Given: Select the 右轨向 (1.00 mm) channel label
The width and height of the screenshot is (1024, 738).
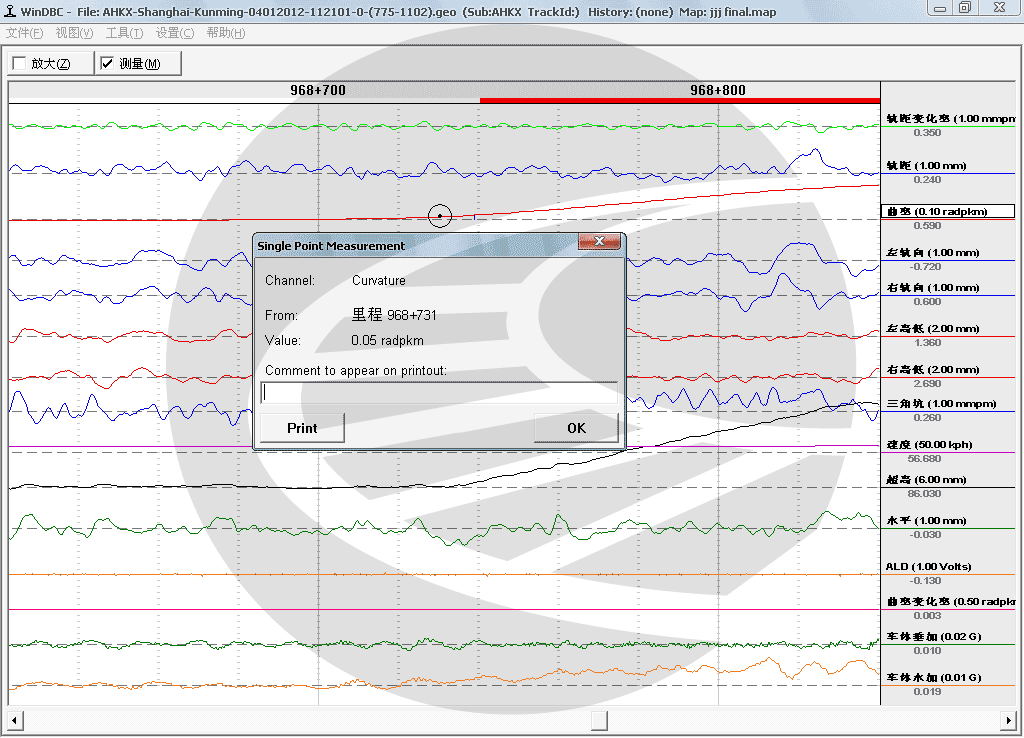Looking at the screenshot, I should (x=933, y=288).
